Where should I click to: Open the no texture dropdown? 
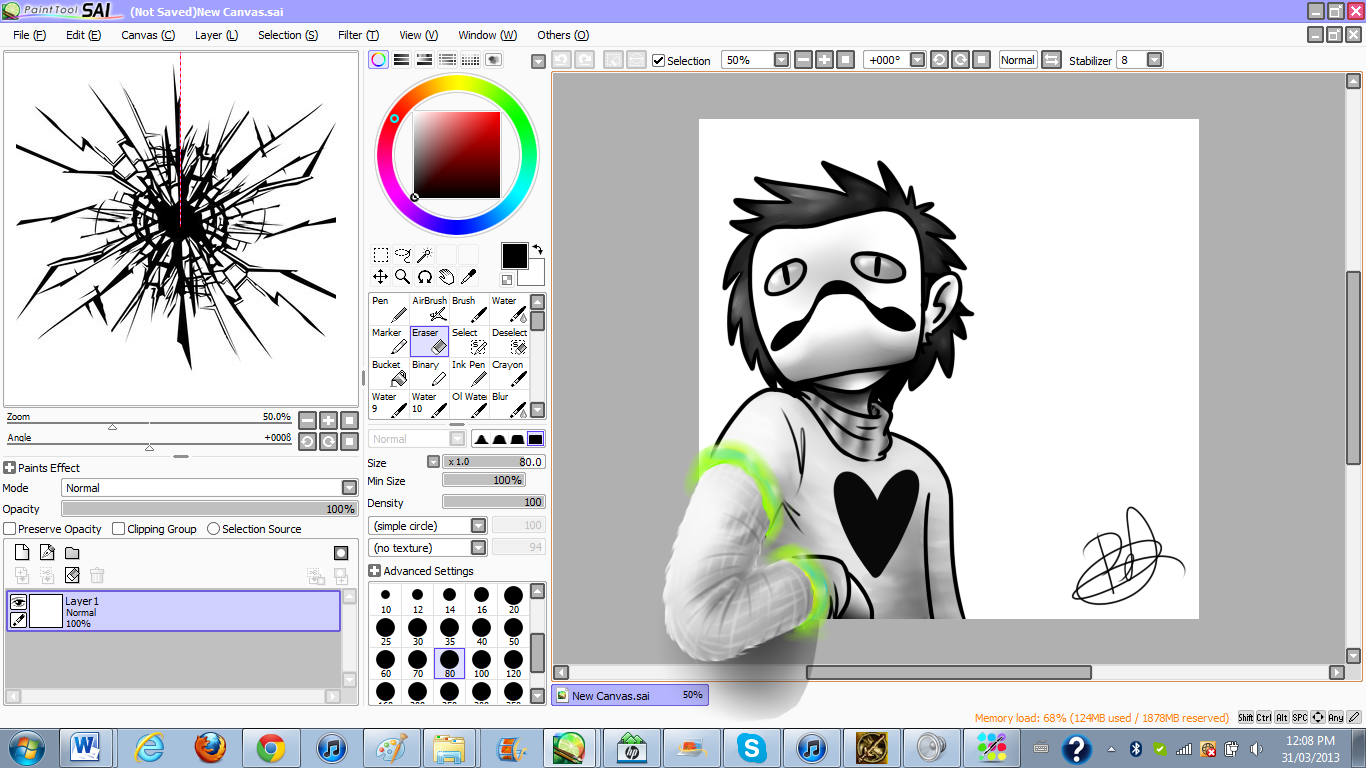(478, 548)
